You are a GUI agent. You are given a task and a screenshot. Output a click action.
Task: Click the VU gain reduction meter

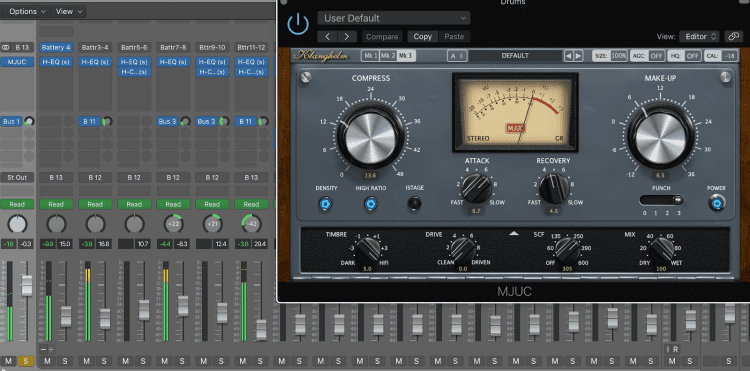[x=515, y=113]
